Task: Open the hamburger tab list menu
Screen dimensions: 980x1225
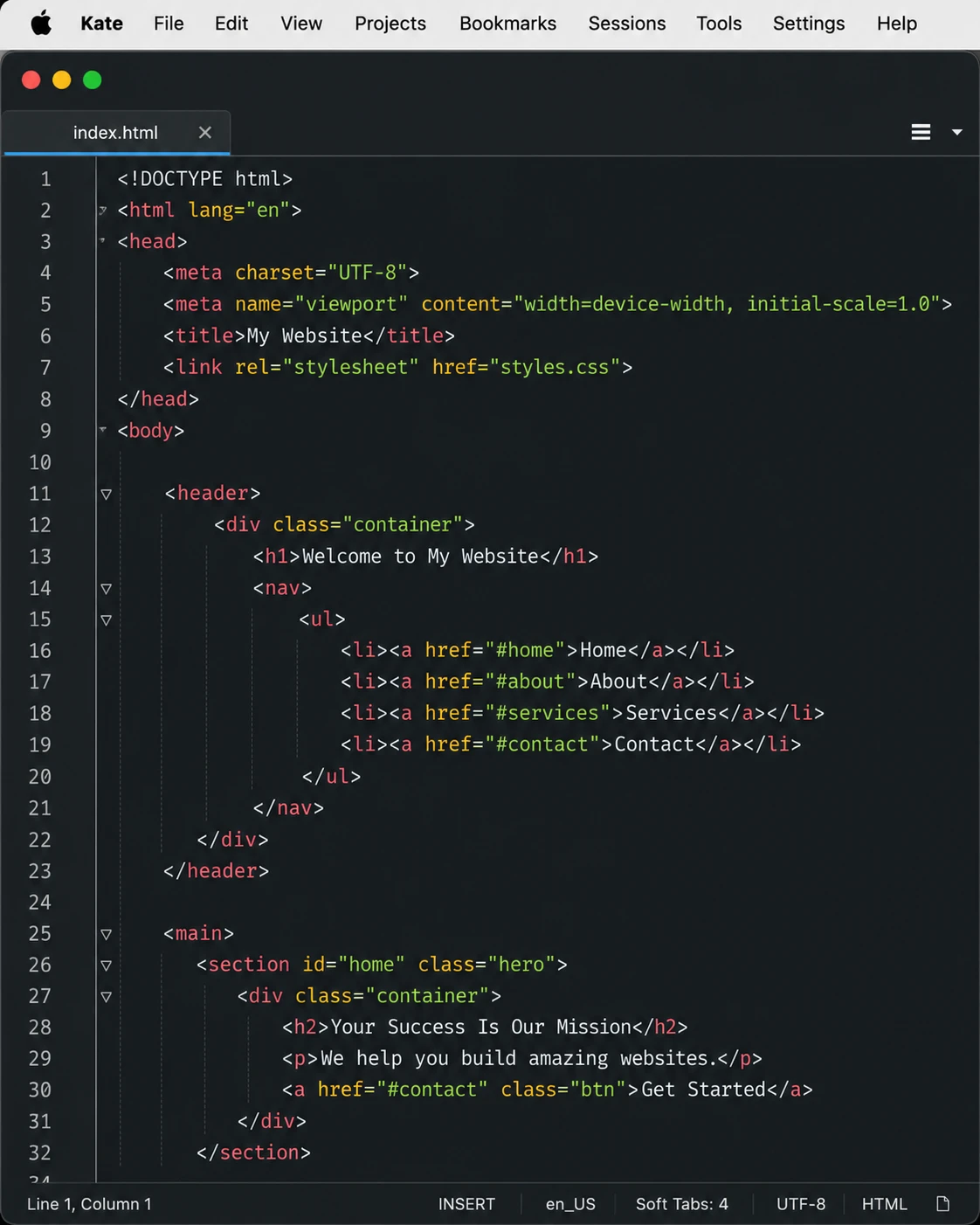Action: click(921, 132)
